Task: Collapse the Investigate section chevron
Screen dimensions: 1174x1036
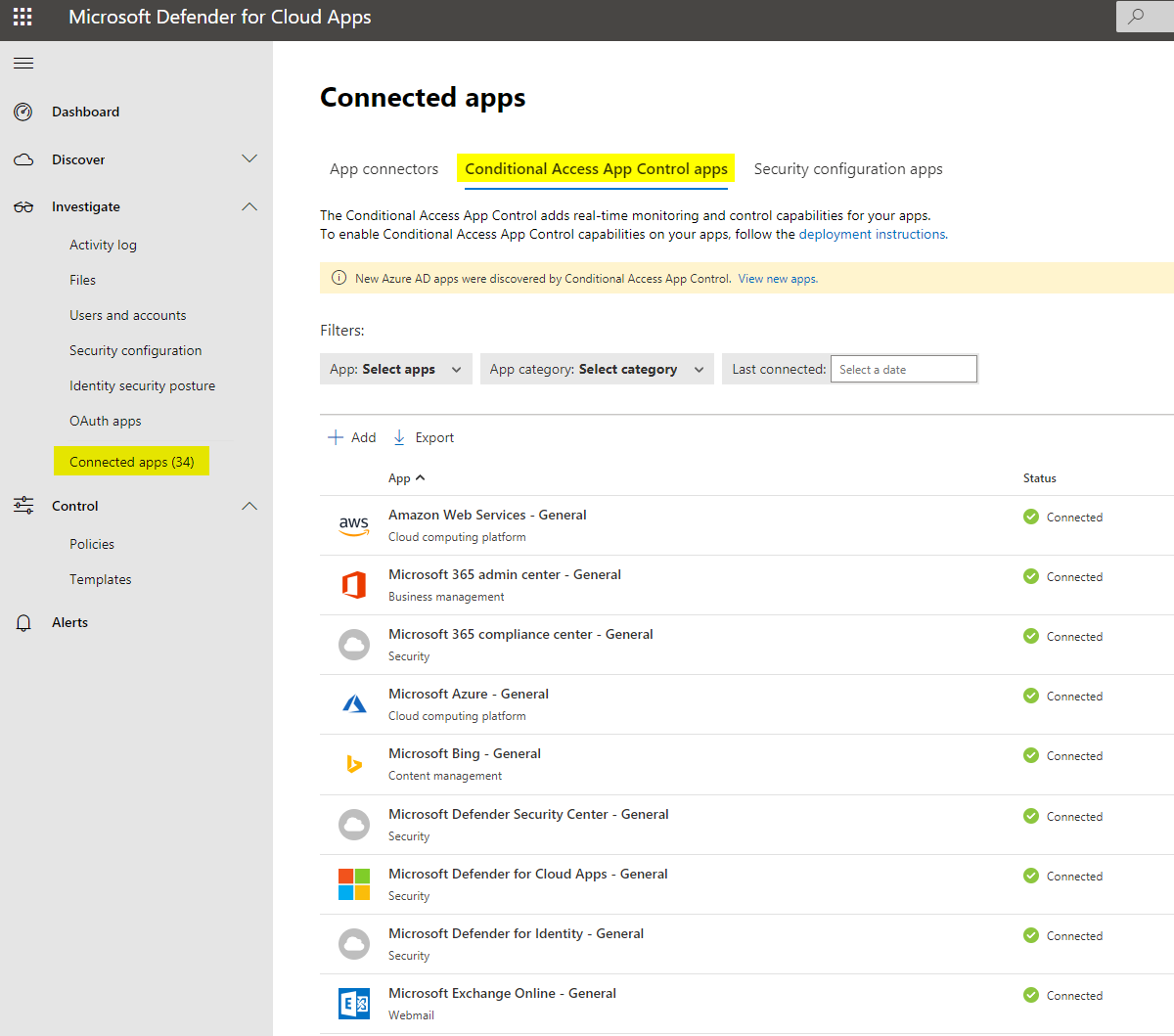Action: pos(249,207)
